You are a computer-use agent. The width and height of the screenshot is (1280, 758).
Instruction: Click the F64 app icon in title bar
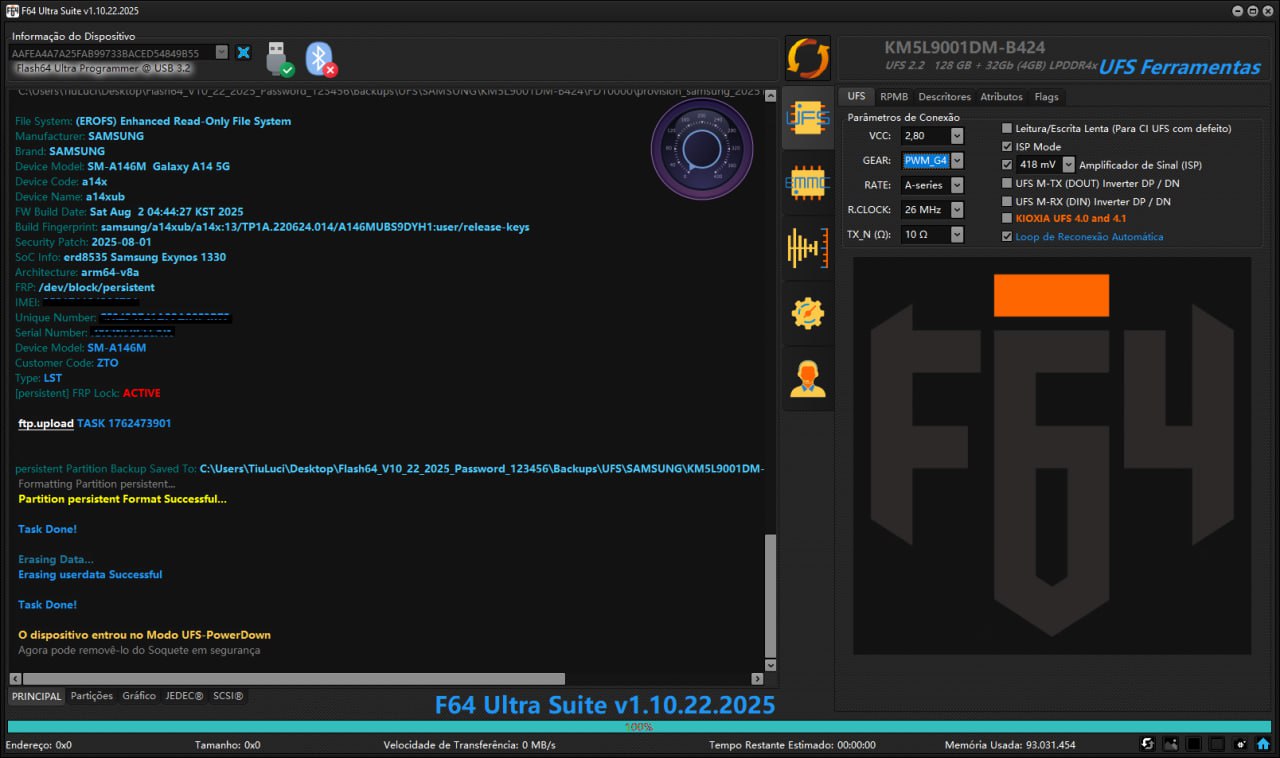[x=11, y=10]
